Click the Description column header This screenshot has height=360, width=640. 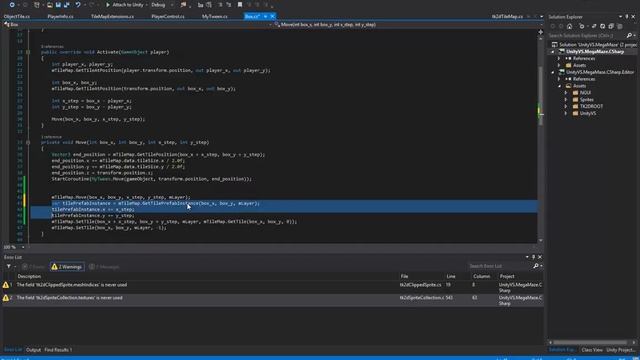(29, 276)
